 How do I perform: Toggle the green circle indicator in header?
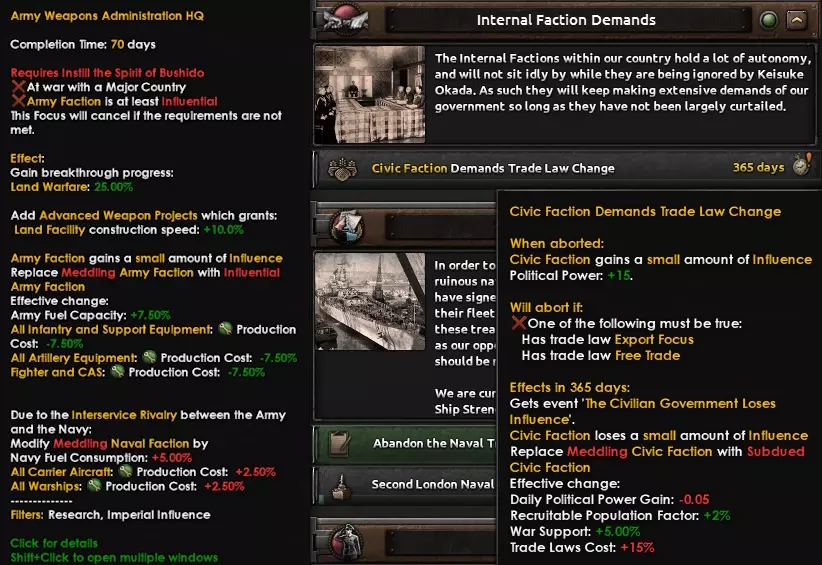click(769, 20)
